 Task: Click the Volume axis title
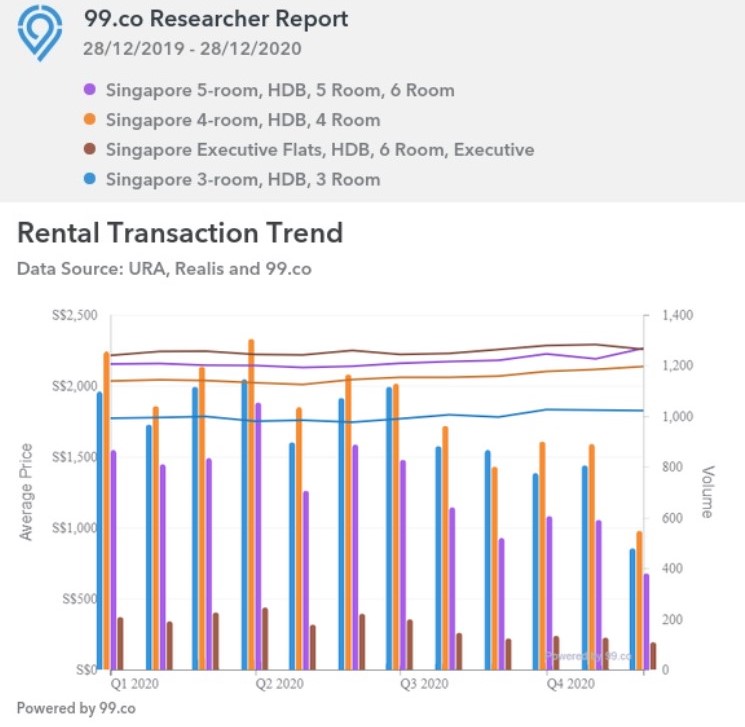pyautogui.click(x=707, y=491)
